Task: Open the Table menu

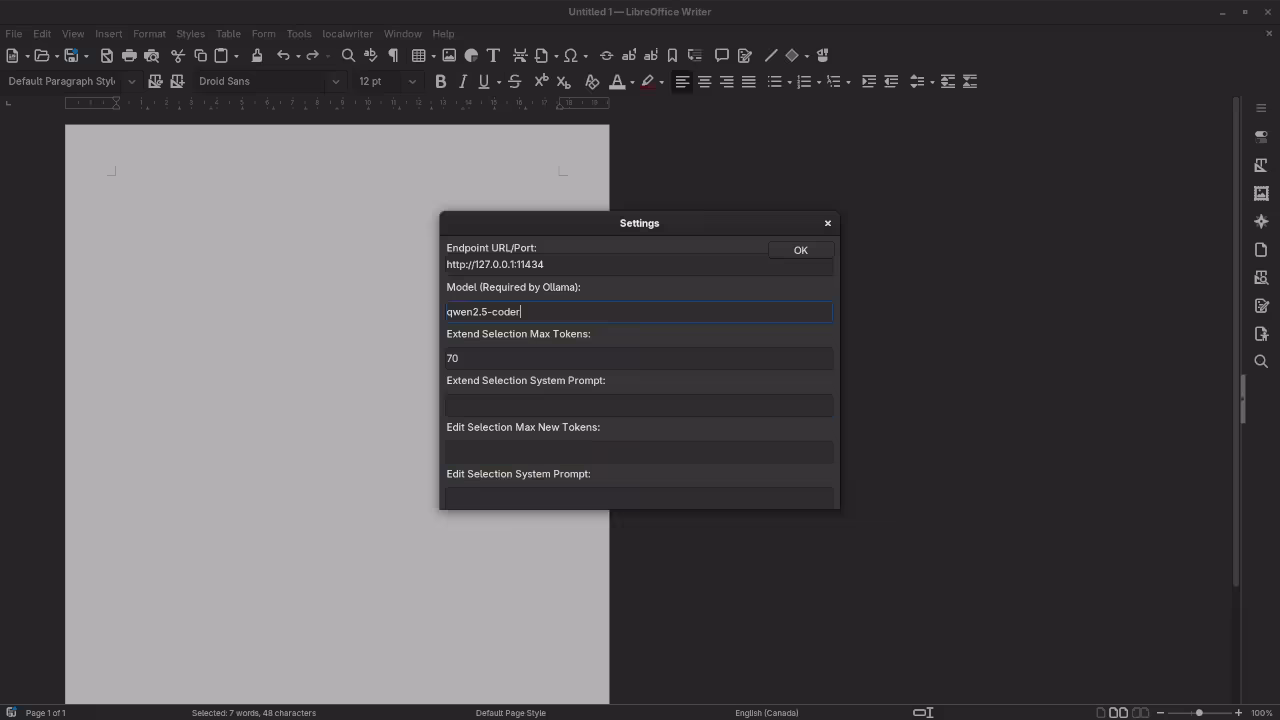Action: click(228, 33)
